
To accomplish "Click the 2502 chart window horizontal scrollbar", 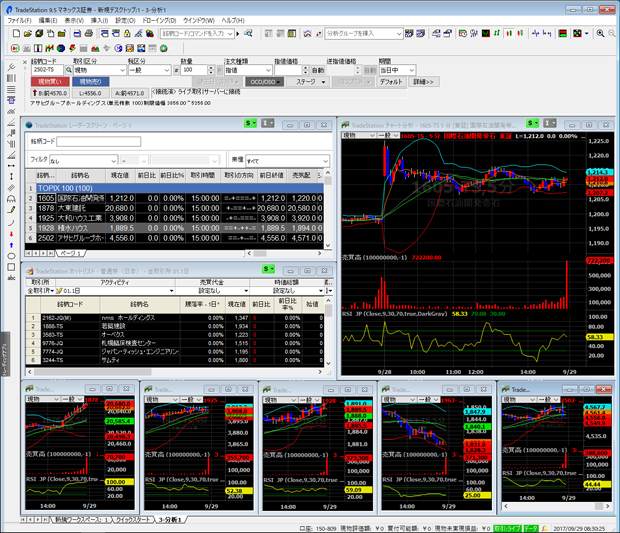I will click(557, 506).
